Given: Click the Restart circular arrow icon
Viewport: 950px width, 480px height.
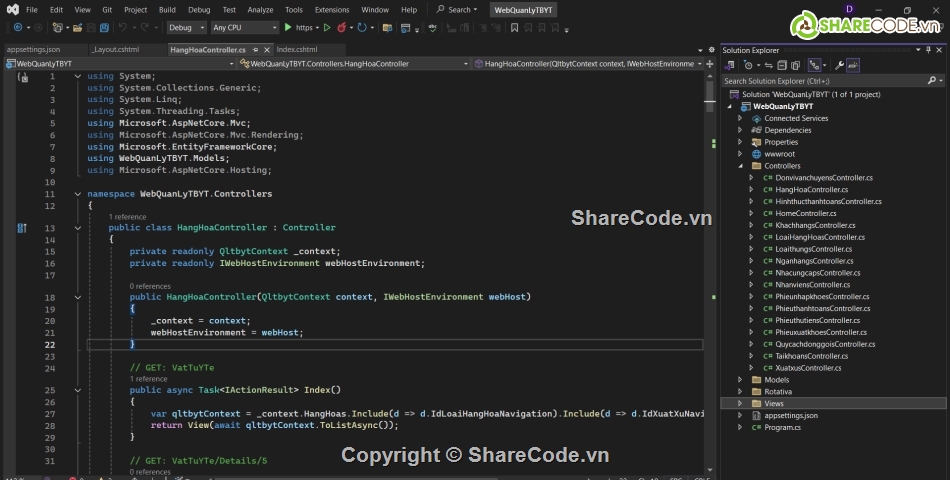Looking at the screenshot, I should click(362, 27).
